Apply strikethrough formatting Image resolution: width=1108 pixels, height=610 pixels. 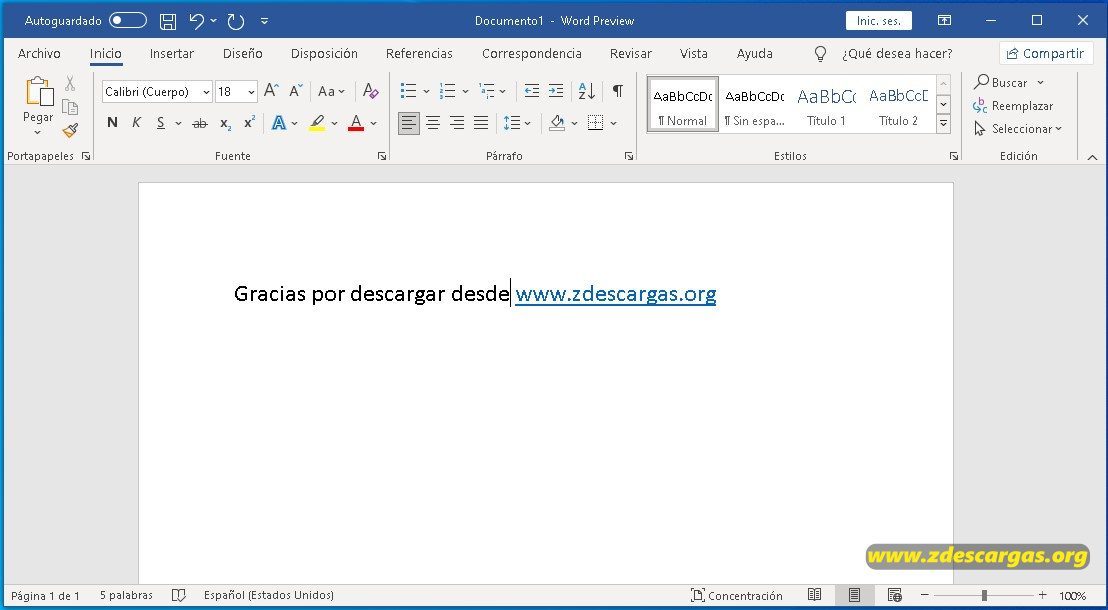(200, 124)
